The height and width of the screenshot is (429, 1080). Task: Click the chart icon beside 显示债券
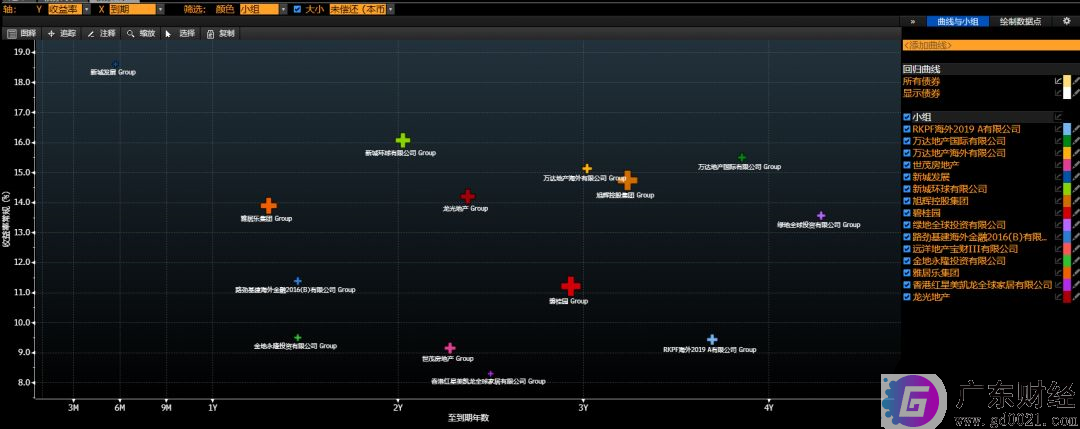pyautogui.click(x=1058, y=93)
